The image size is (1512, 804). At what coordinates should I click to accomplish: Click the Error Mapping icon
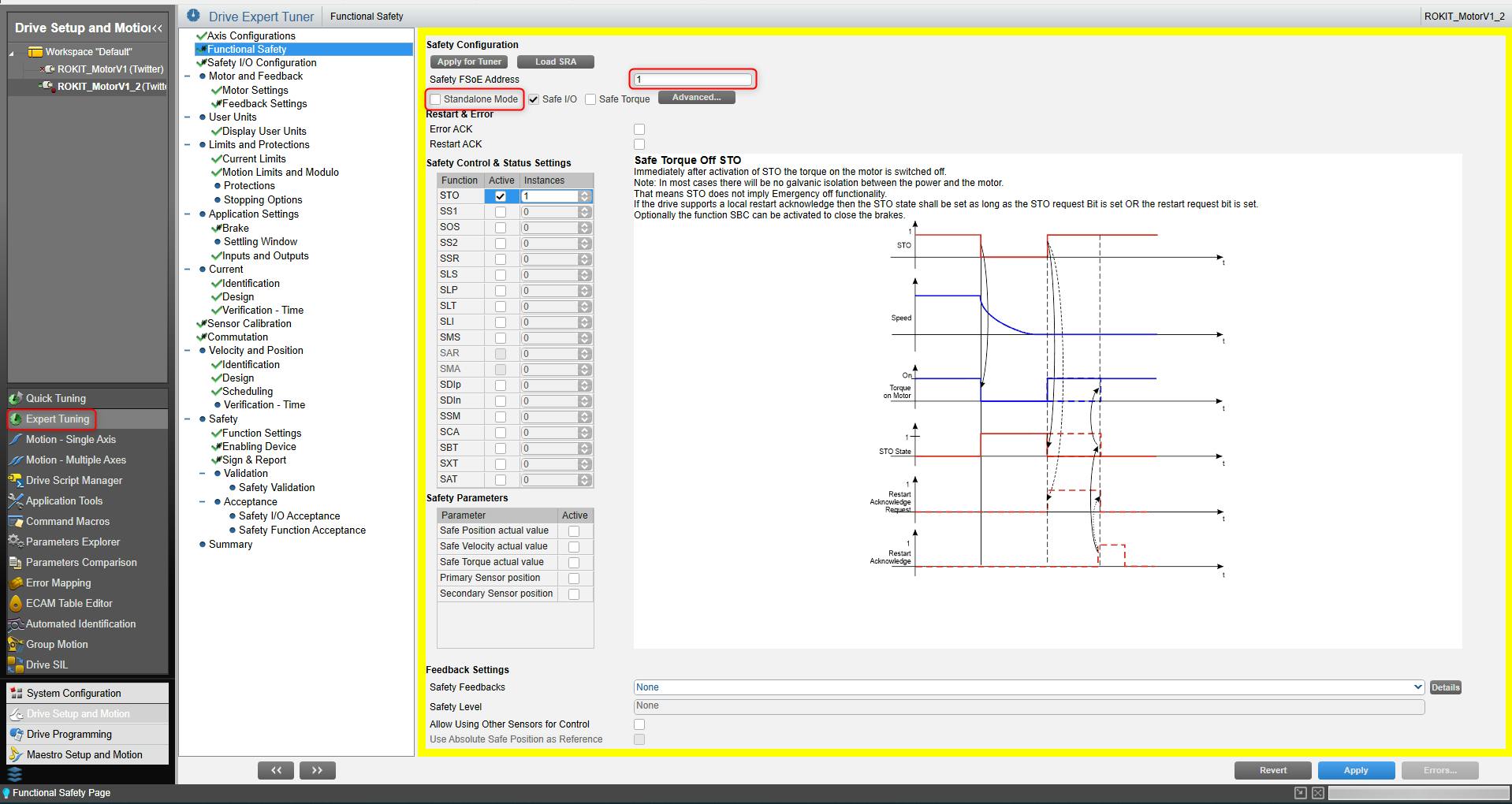pyautogui.click(x=16, y=583)
